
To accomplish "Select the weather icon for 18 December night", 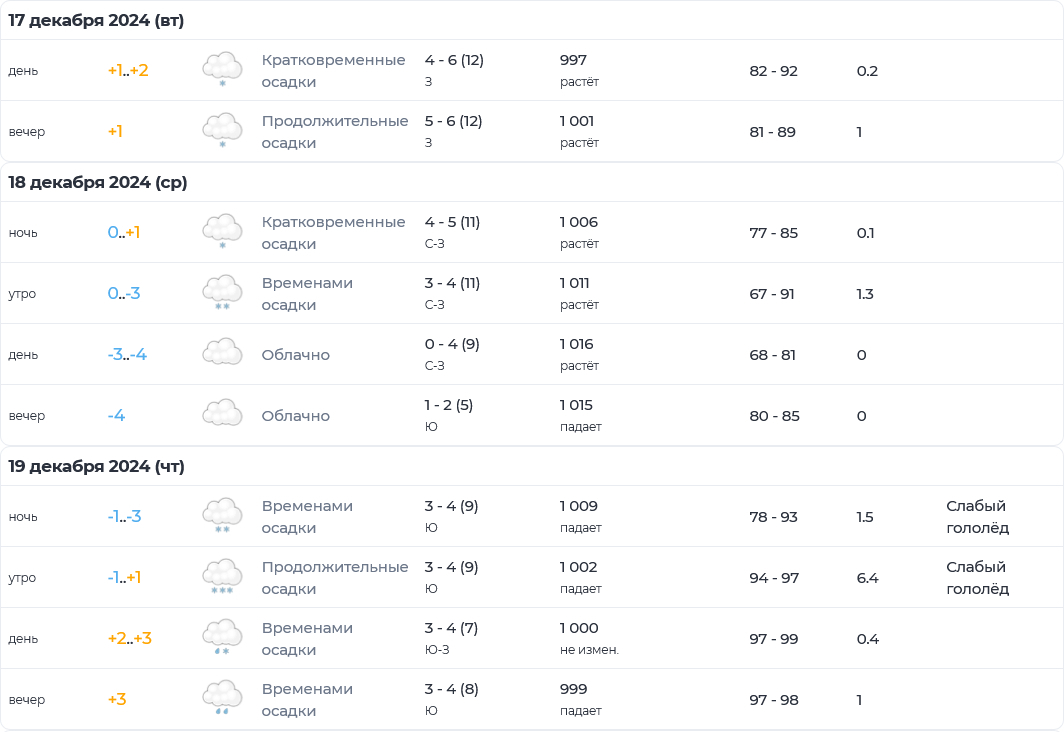I will pyautogui.click(x=222, y=232).
